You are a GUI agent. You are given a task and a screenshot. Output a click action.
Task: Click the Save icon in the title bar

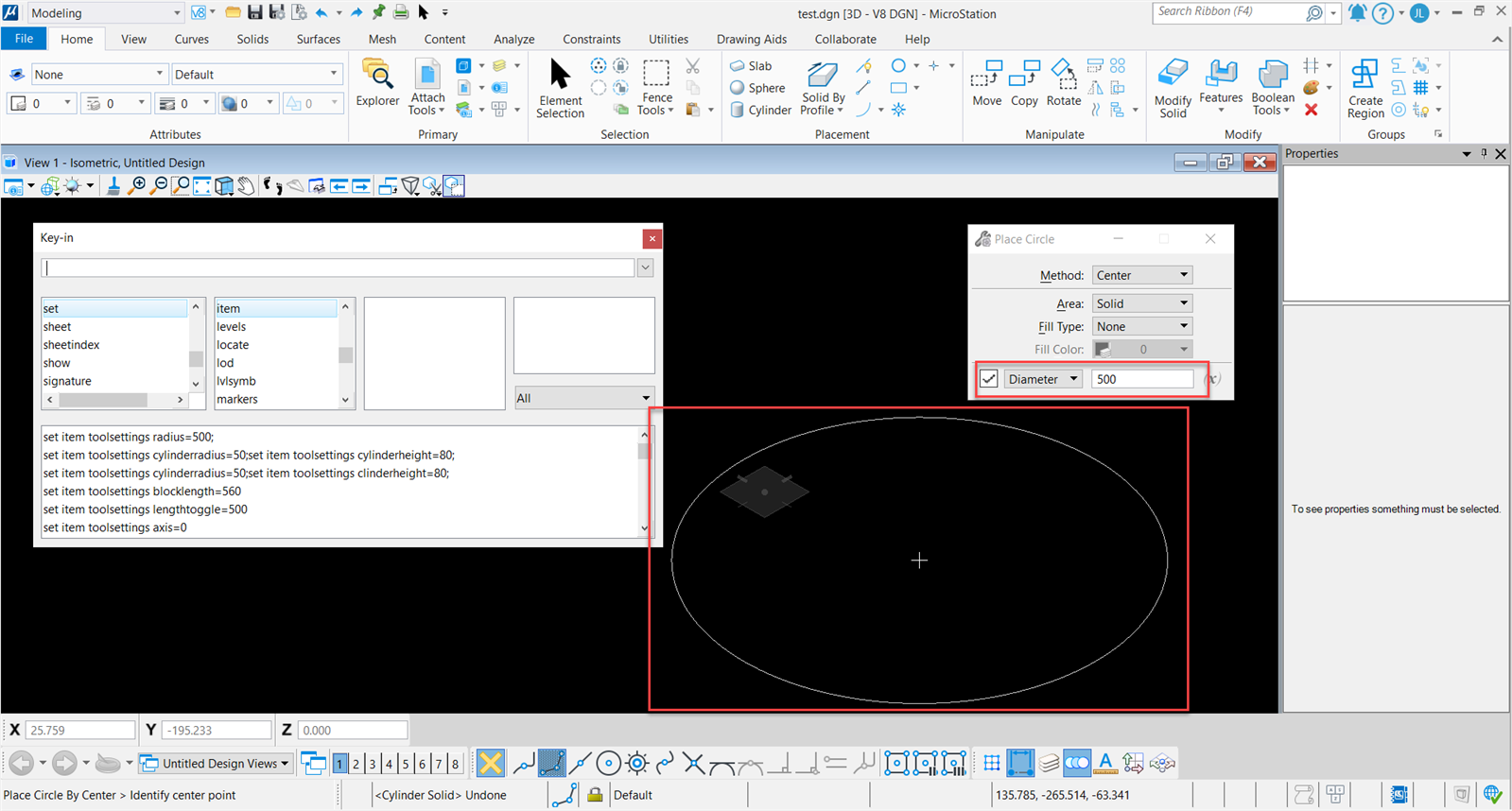point(255,12)
